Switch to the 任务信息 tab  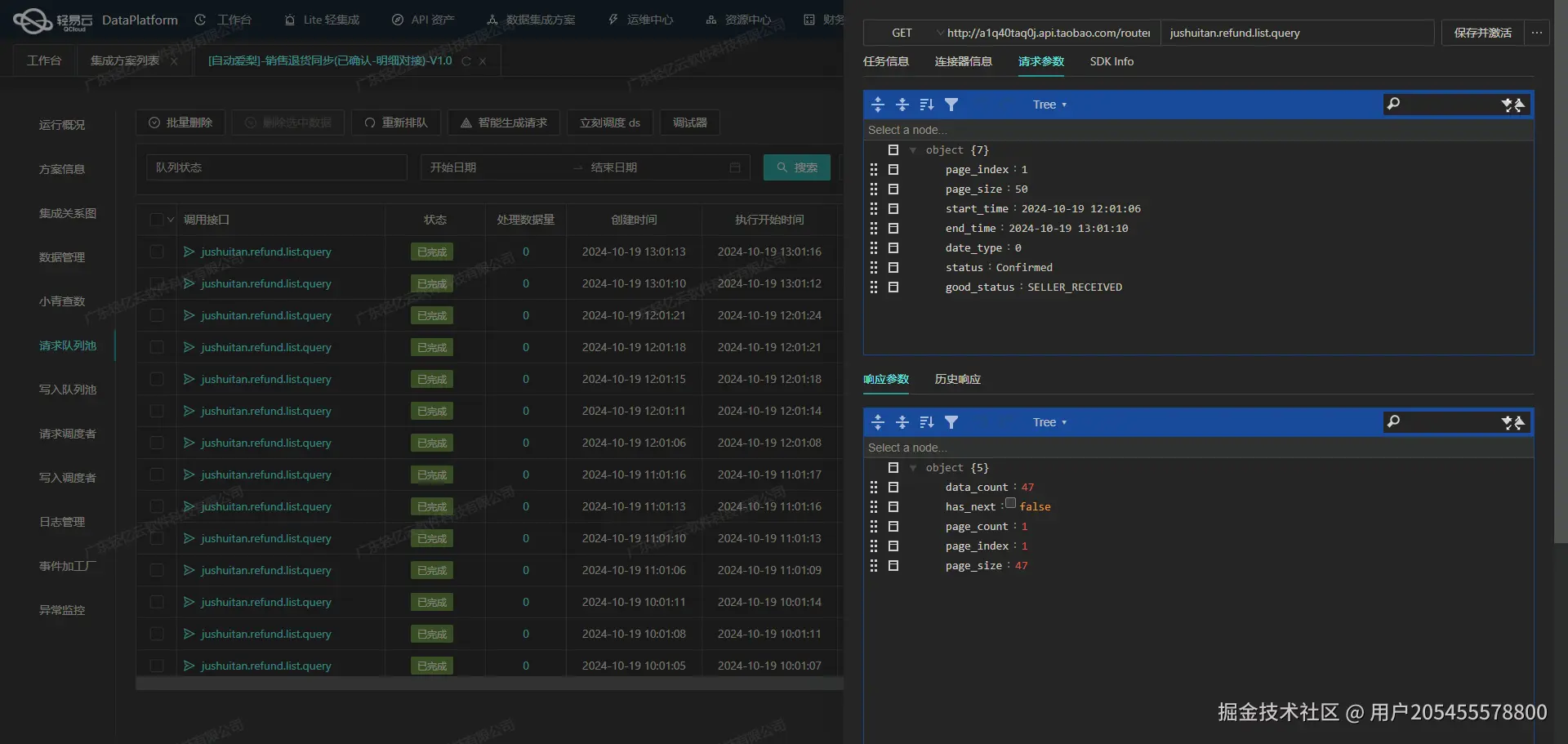886,61
